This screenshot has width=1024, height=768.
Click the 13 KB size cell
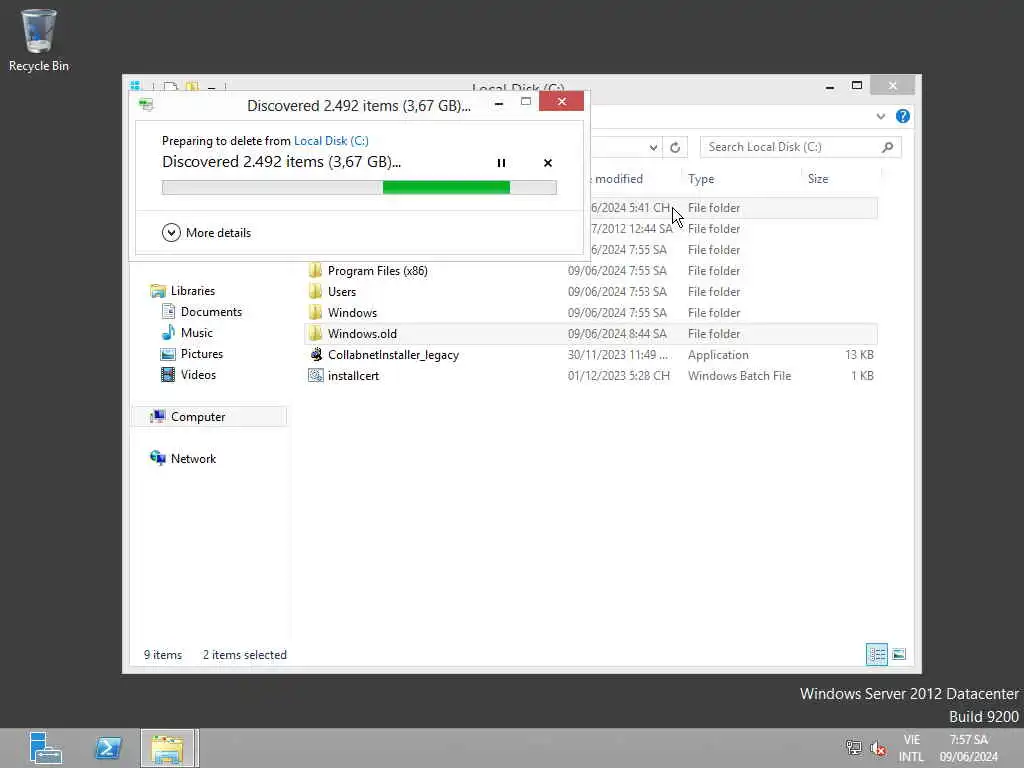(x=859, y=355)
